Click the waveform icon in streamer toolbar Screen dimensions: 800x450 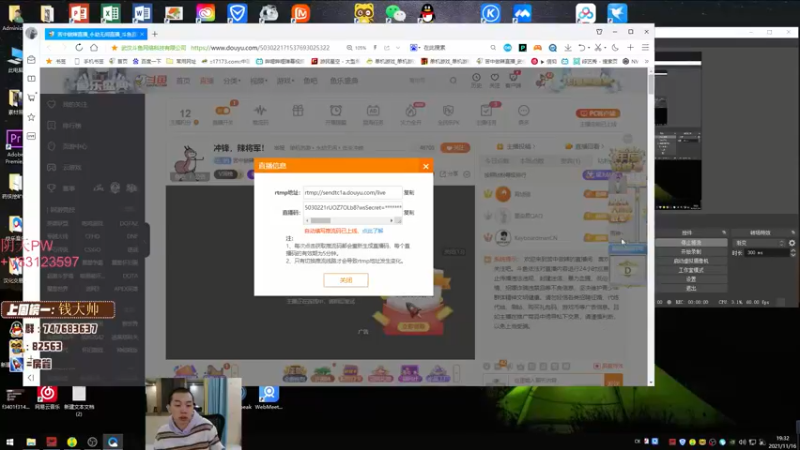(260, 111)
